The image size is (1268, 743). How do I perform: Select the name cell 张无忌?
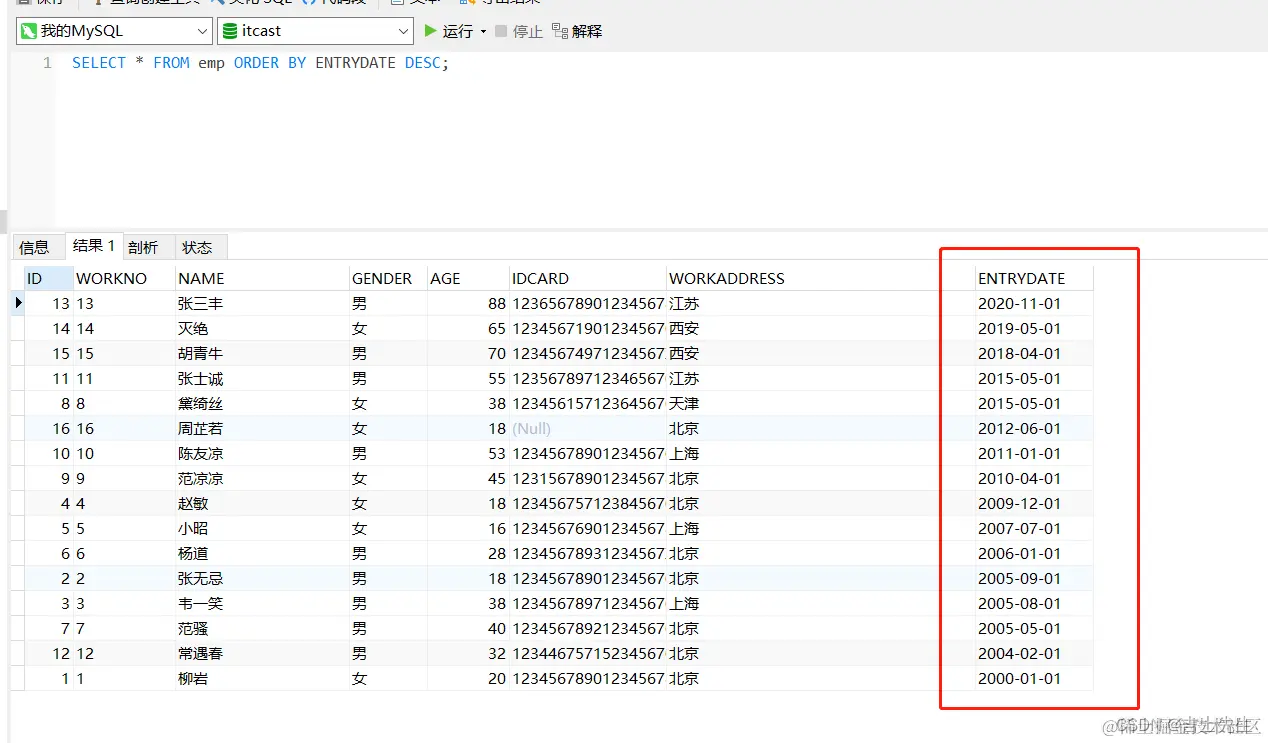point(262,578)
